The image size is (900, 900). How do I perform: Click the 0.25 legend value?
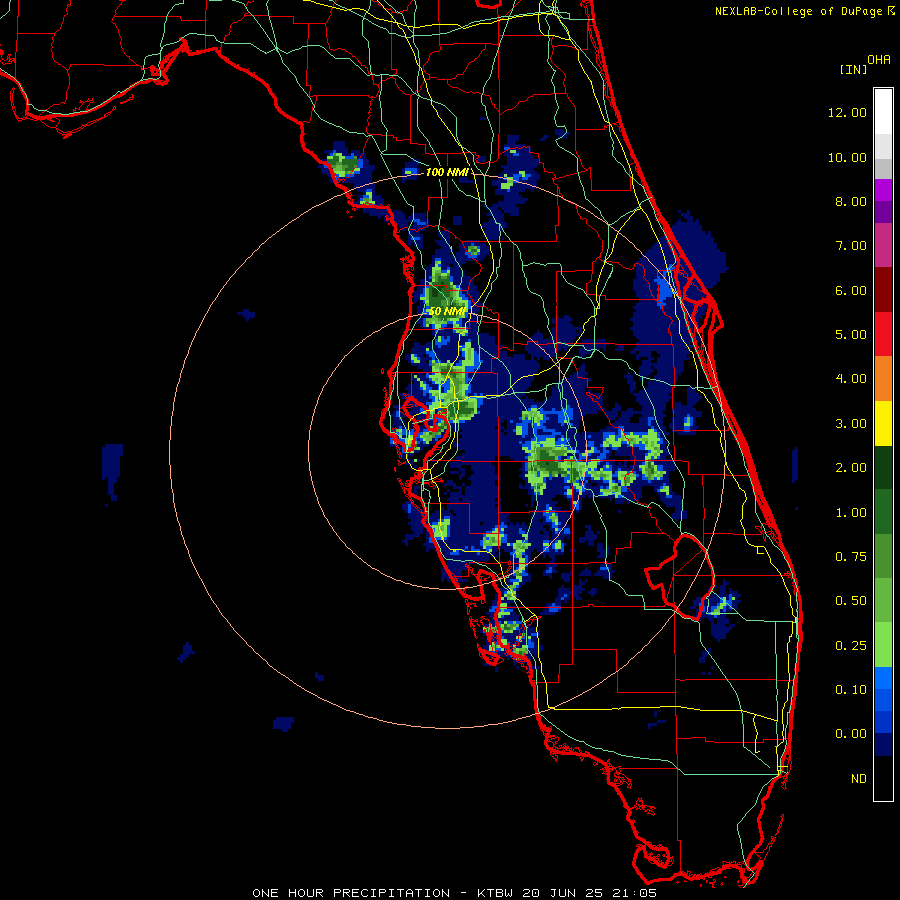pos(850,646)
